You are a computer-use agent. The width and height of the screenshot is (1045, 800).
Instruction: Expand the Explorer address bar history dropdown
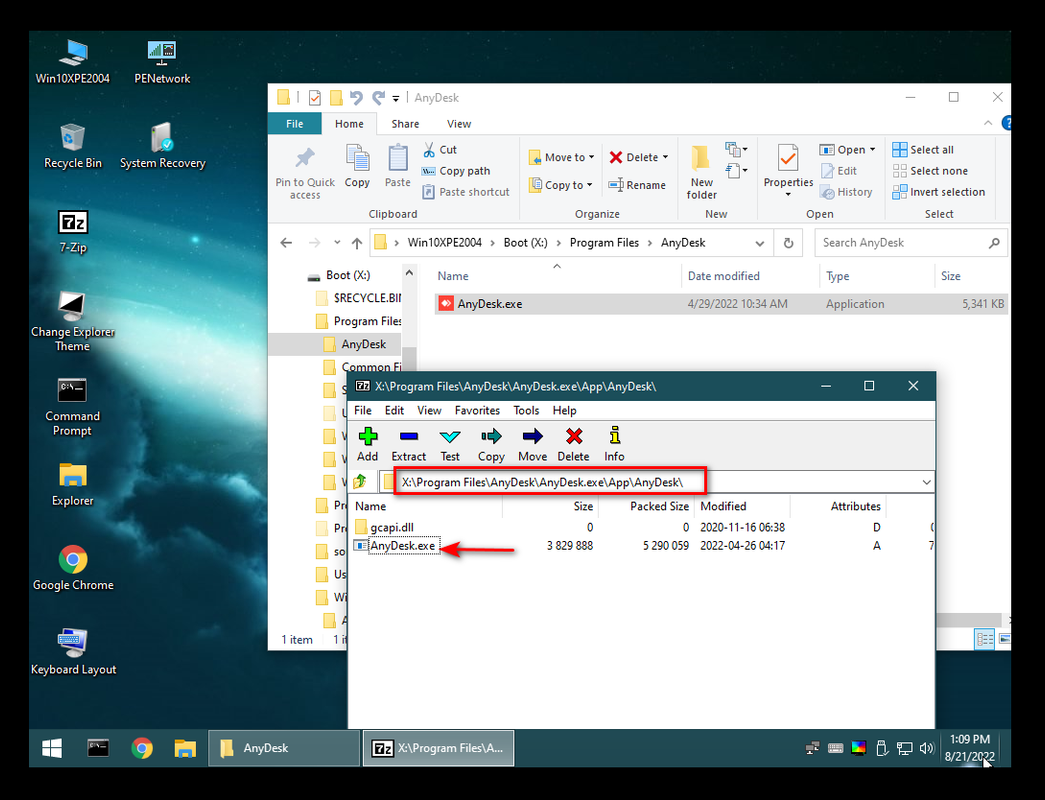(x=759, y=243)
